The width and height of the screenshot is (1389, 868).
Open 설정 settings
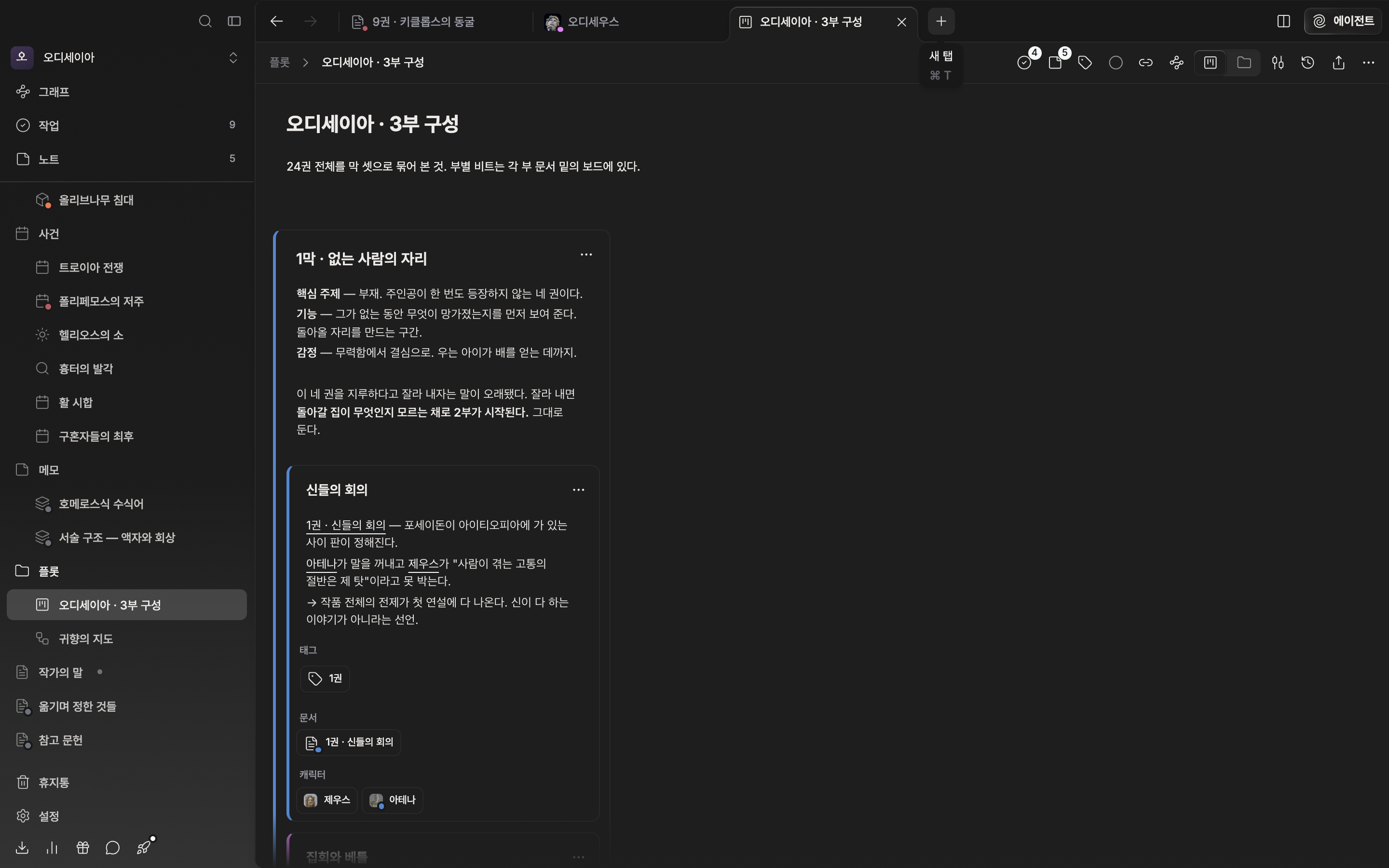coord(126,816)
